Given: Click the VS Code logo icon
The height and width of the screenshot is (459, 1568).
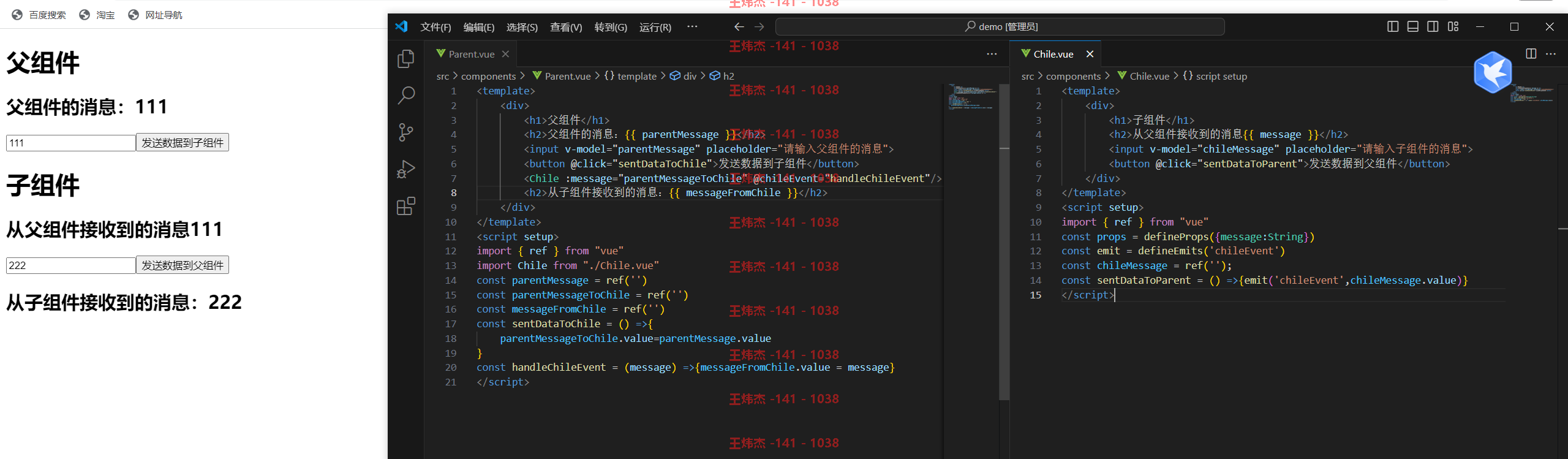Looking at the screenshot, I should click(x=401, y=26).
